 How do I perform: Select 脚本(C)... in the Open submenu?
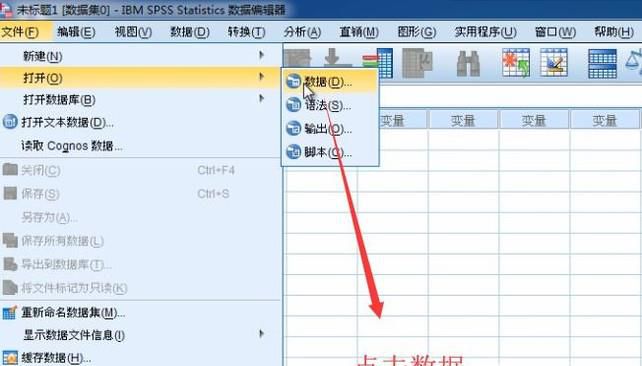(330, 152)
